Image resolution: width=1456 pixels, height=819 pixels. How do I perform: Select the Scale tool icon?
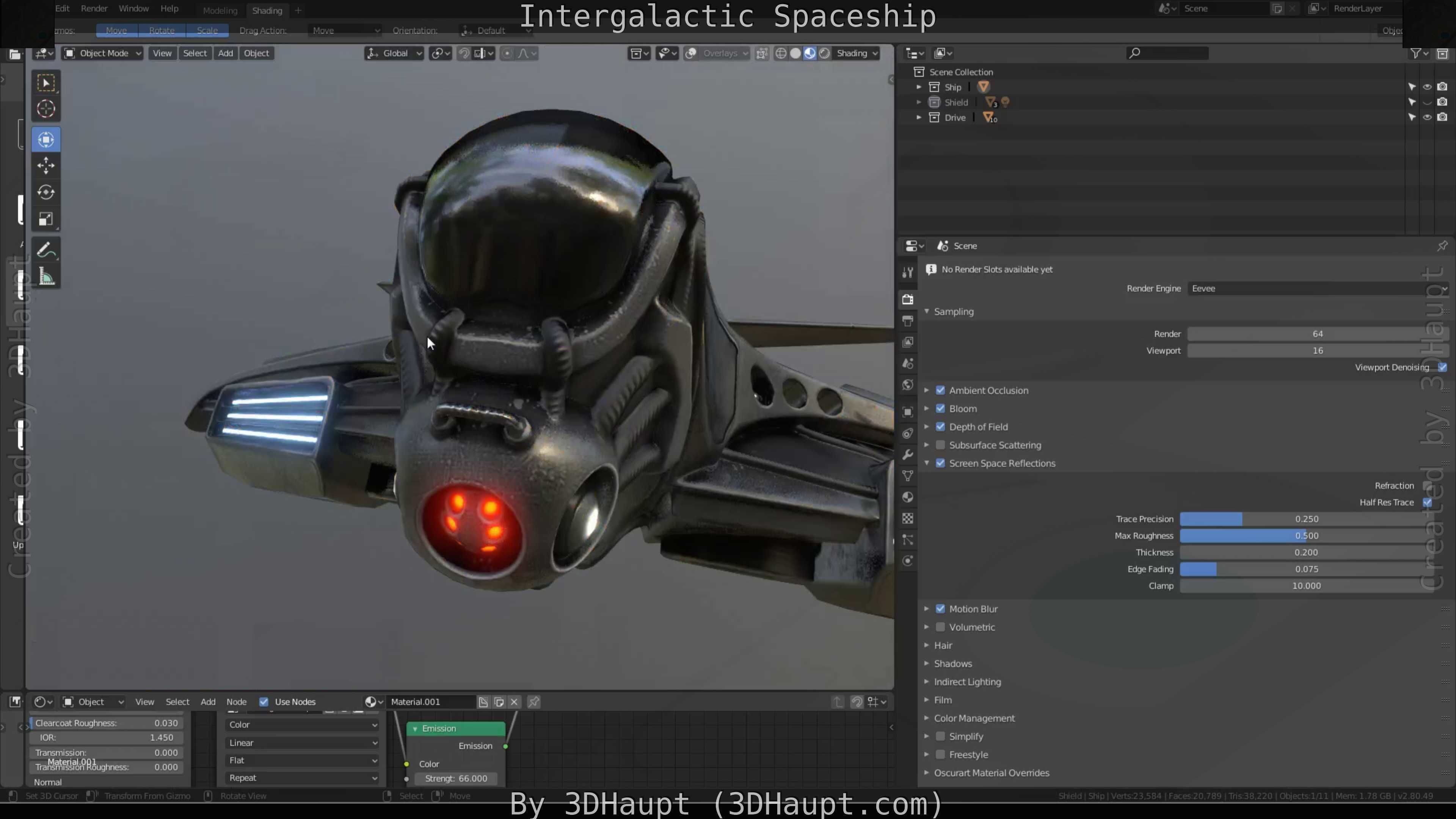click(46, 219)
